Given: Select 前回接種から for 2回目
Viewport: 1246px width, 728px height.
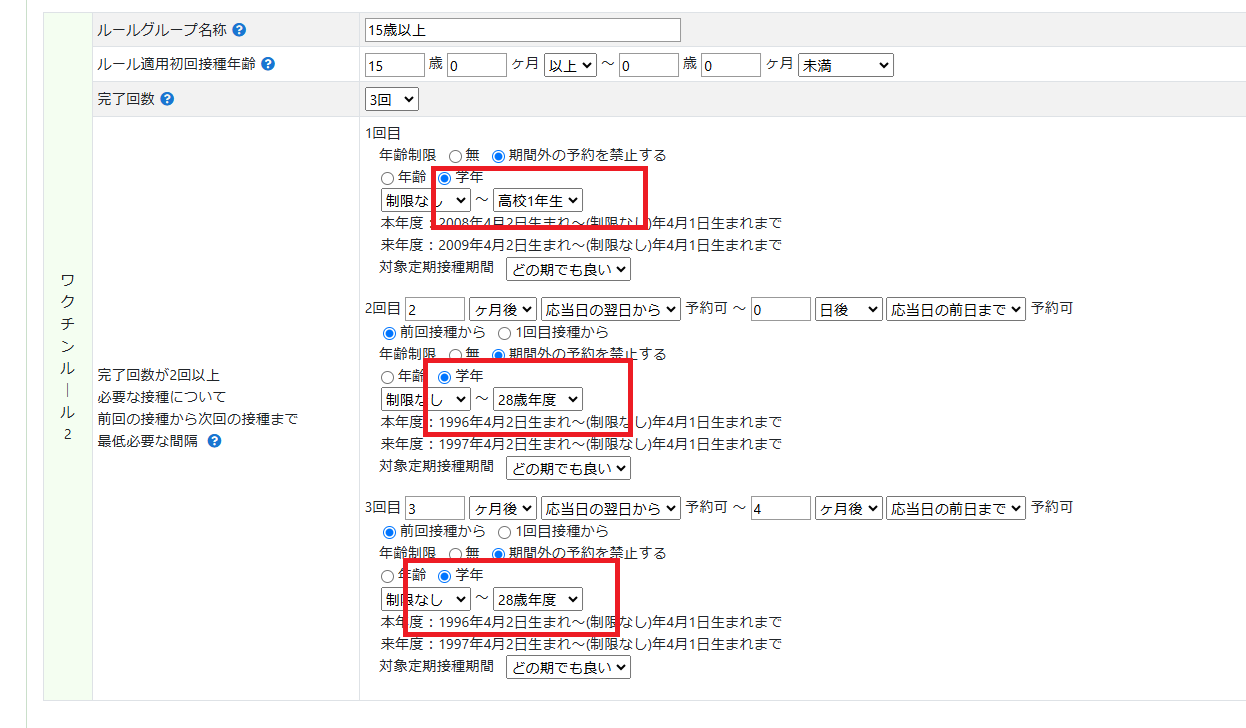Looking at the screenshot, I should [x=389, y=332].
